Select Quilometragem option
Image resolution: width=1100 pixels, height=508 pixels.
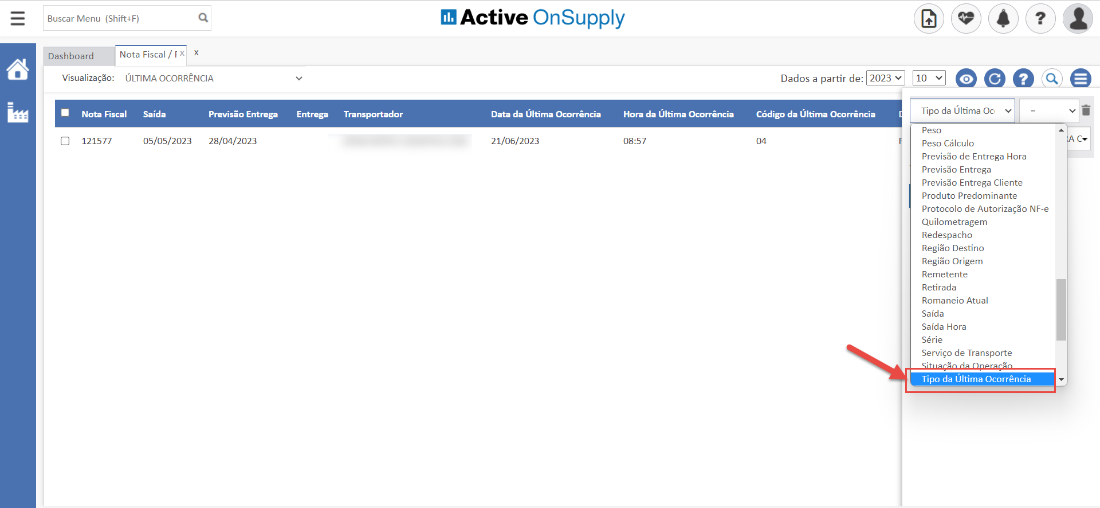point(982,222)
